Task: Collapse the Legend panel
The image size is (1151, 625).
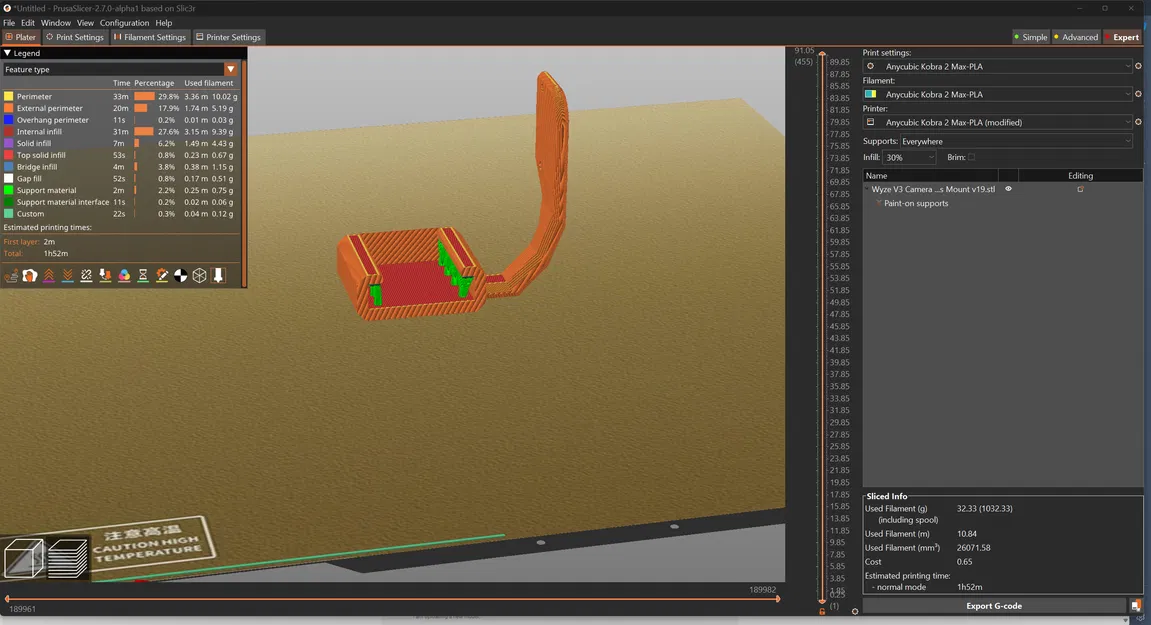Action: tap(8, 53)
